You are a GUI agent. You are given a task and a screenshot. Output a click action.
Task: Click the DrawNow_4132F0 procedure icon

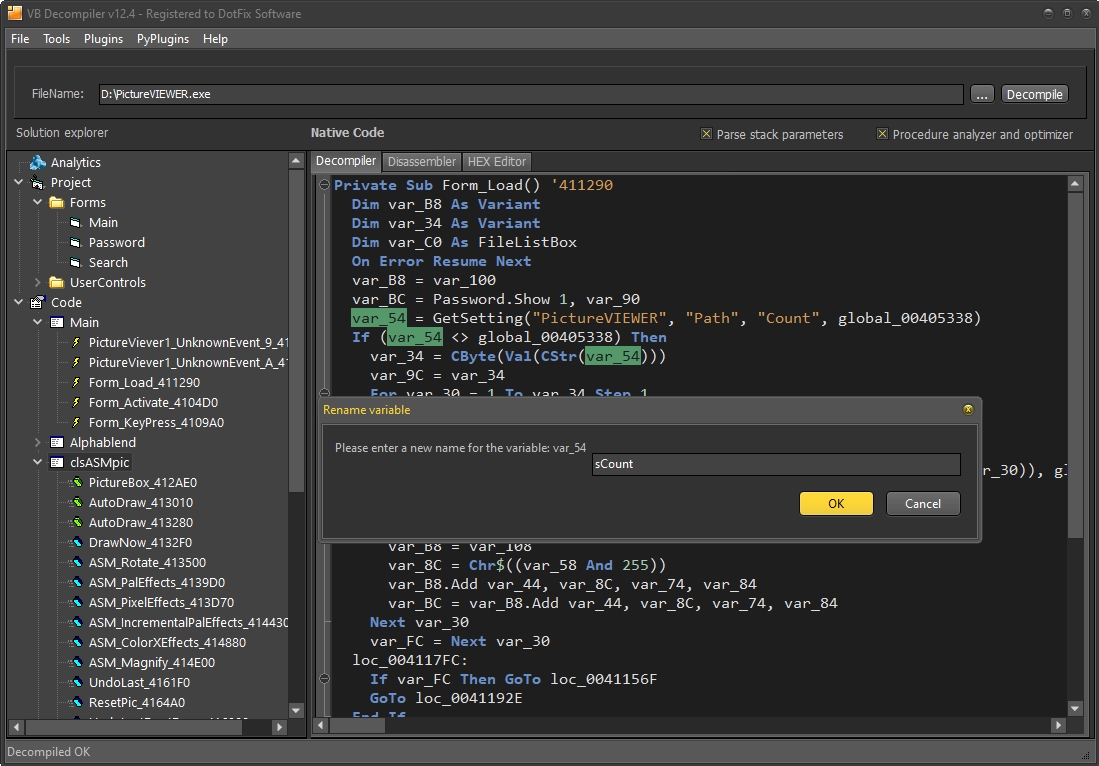[76, 542]
